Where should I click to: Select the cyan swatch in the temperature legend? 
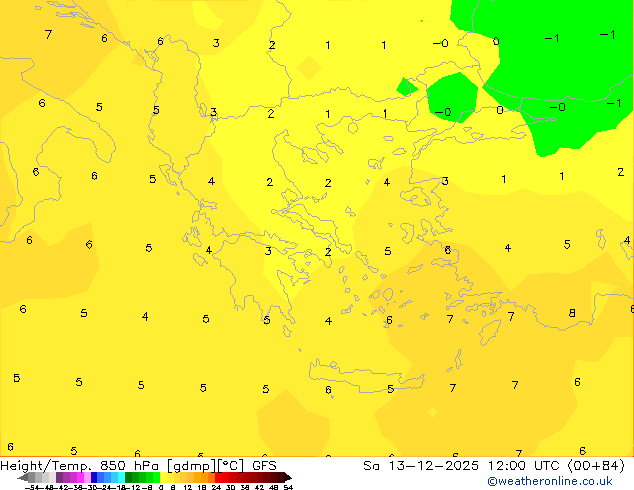pos(121,477)
